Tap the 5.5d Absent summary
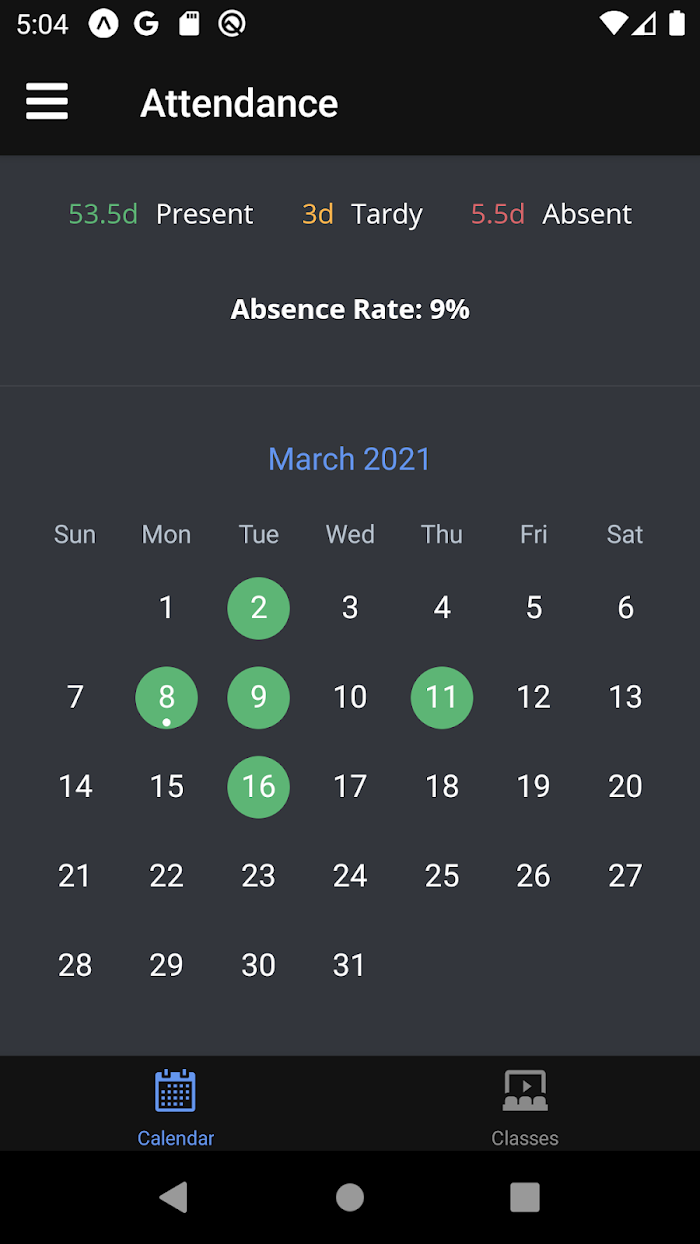700x1244 pixels. coord(551,214)
